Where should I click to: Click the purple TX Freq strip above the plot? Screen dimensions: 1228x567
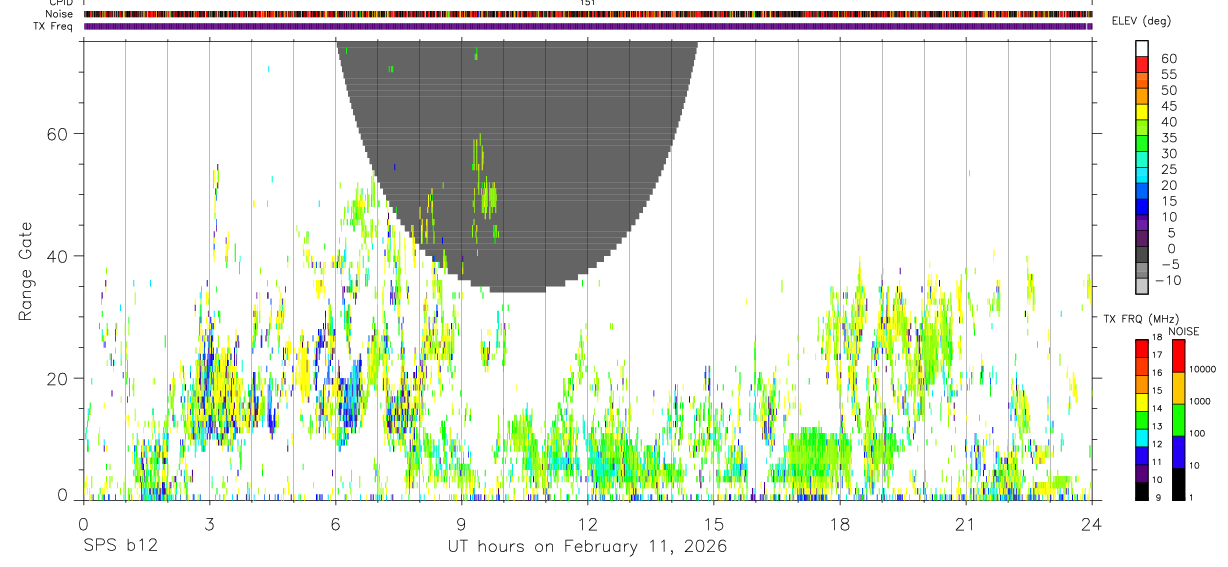pyautogui.click(x=588, y=26)
